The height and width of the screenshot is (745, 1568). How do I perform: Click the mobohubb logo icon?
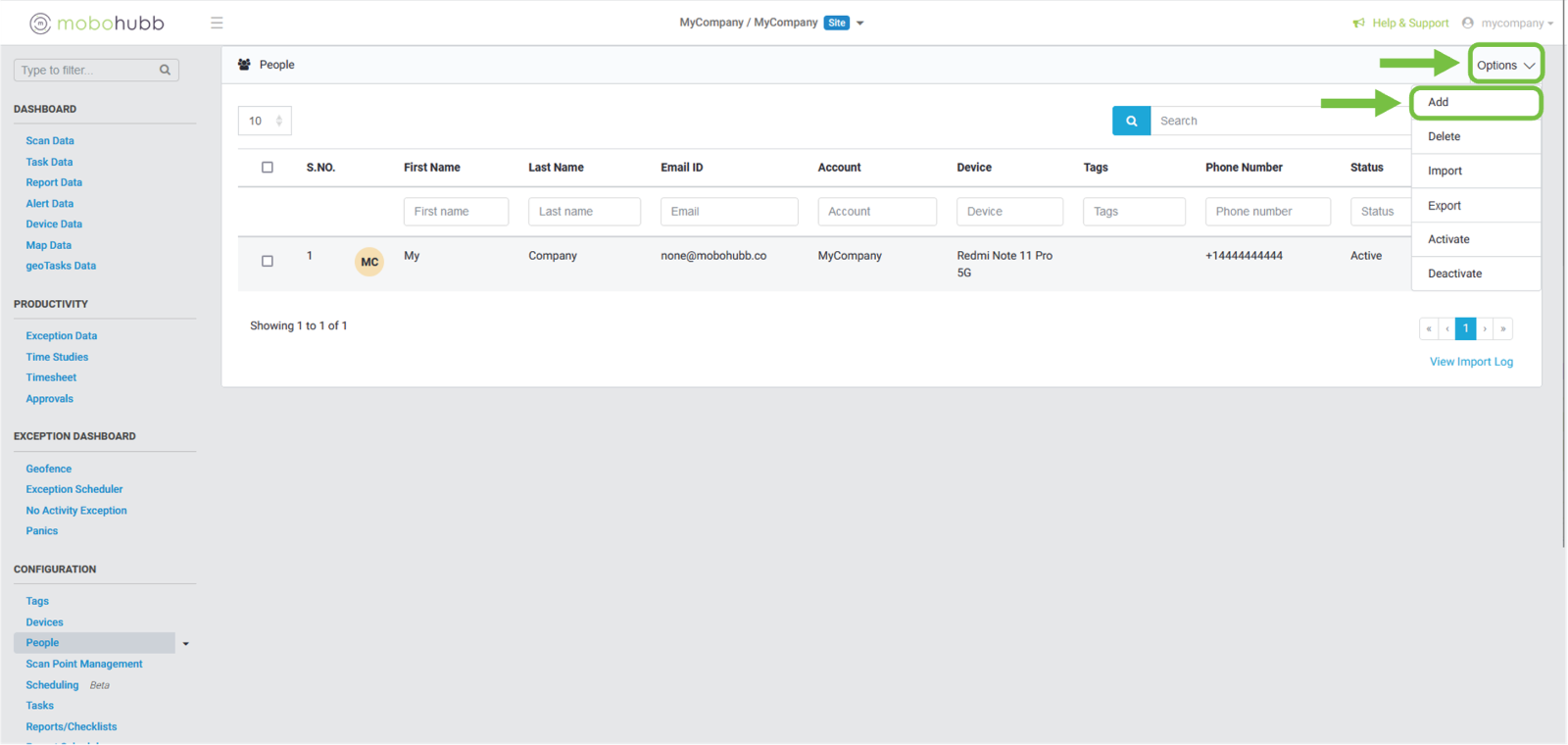(40, 24)
